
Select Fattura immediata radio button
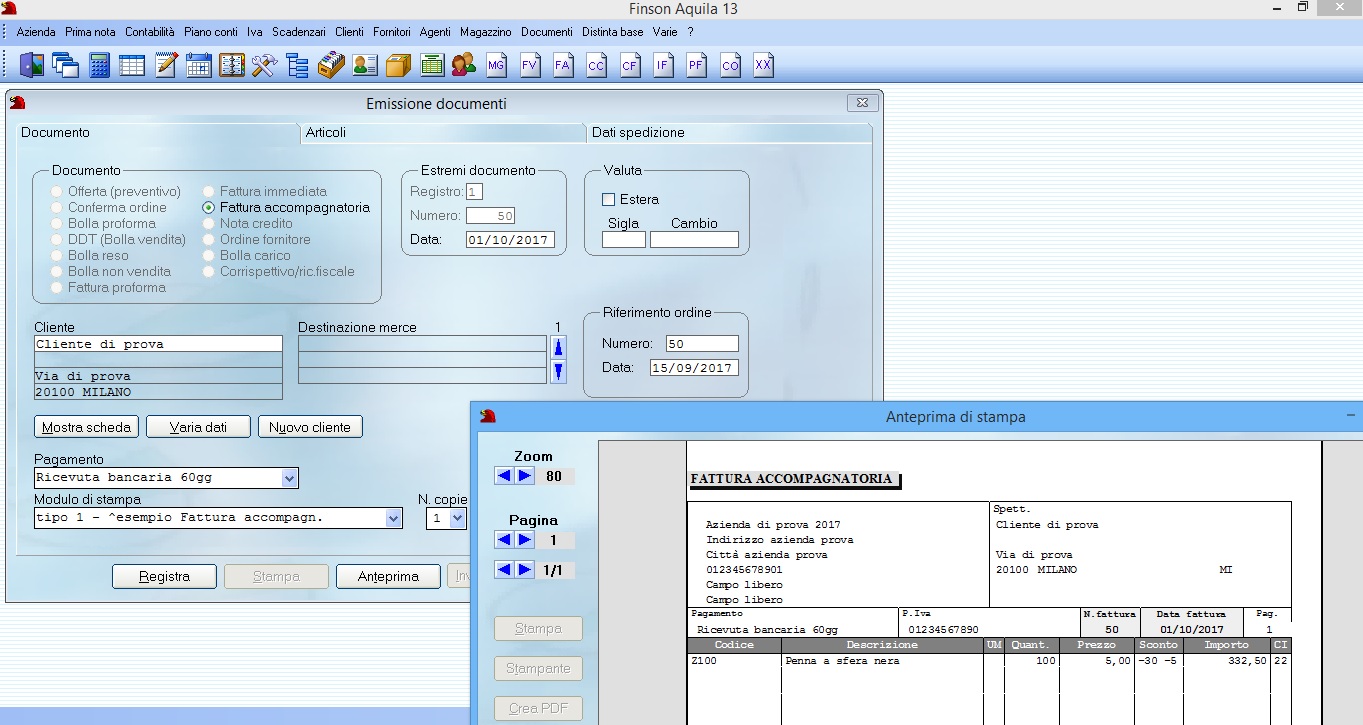210,191
